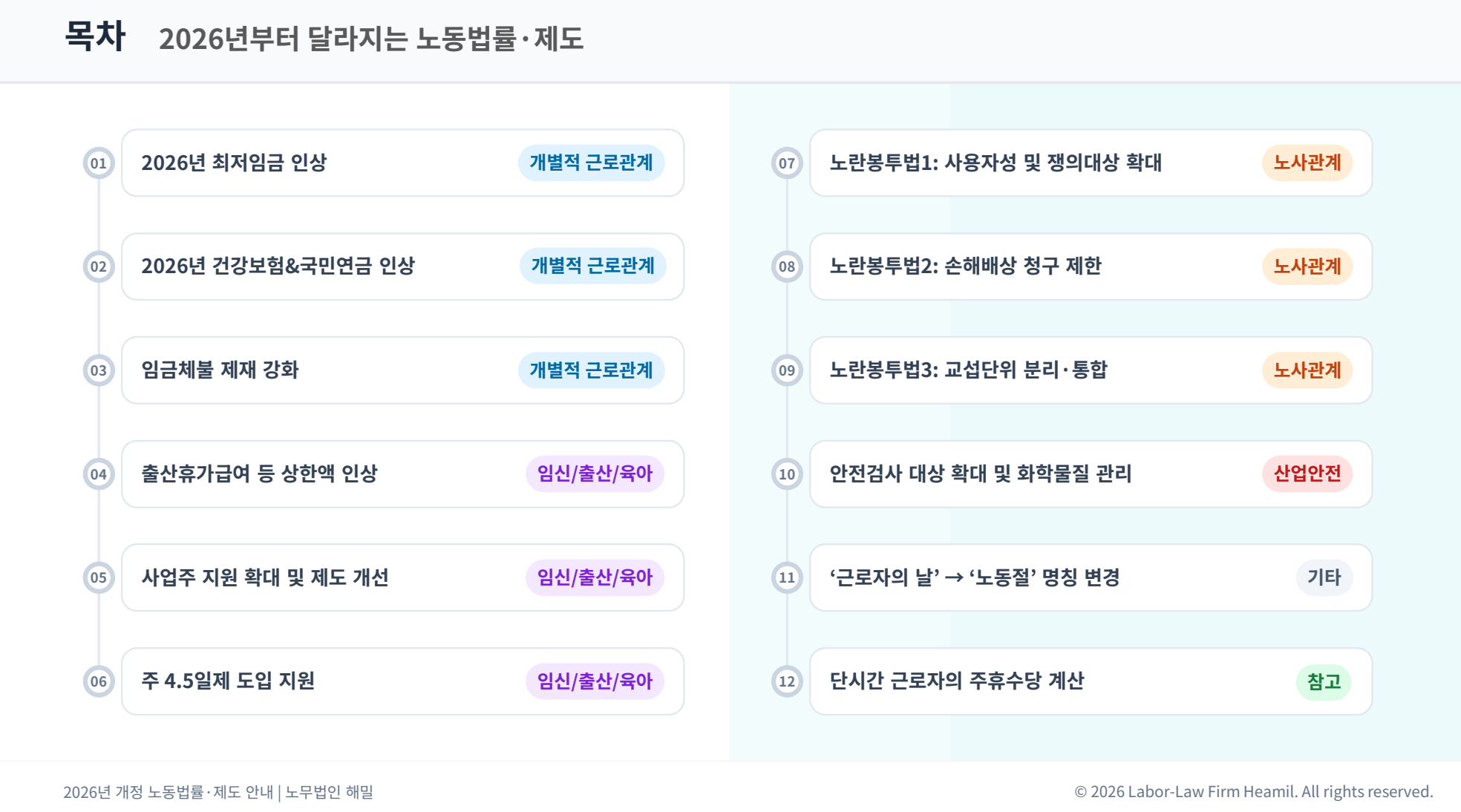1461x812 pixels.
Task: Click 임신/출산/육아 tag on item 05
Action: [x=595, y=577]
